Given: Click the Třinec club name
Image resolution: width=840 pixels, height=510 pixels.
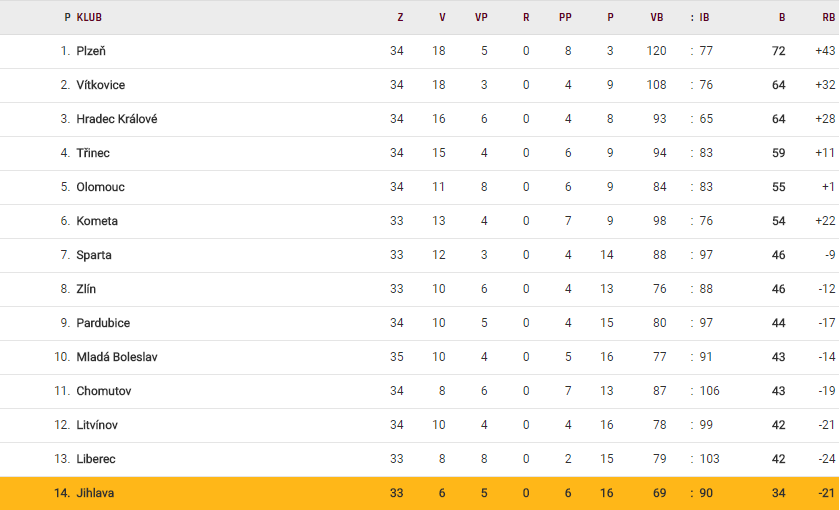Looking at the screenshot, I should (93, 153).
